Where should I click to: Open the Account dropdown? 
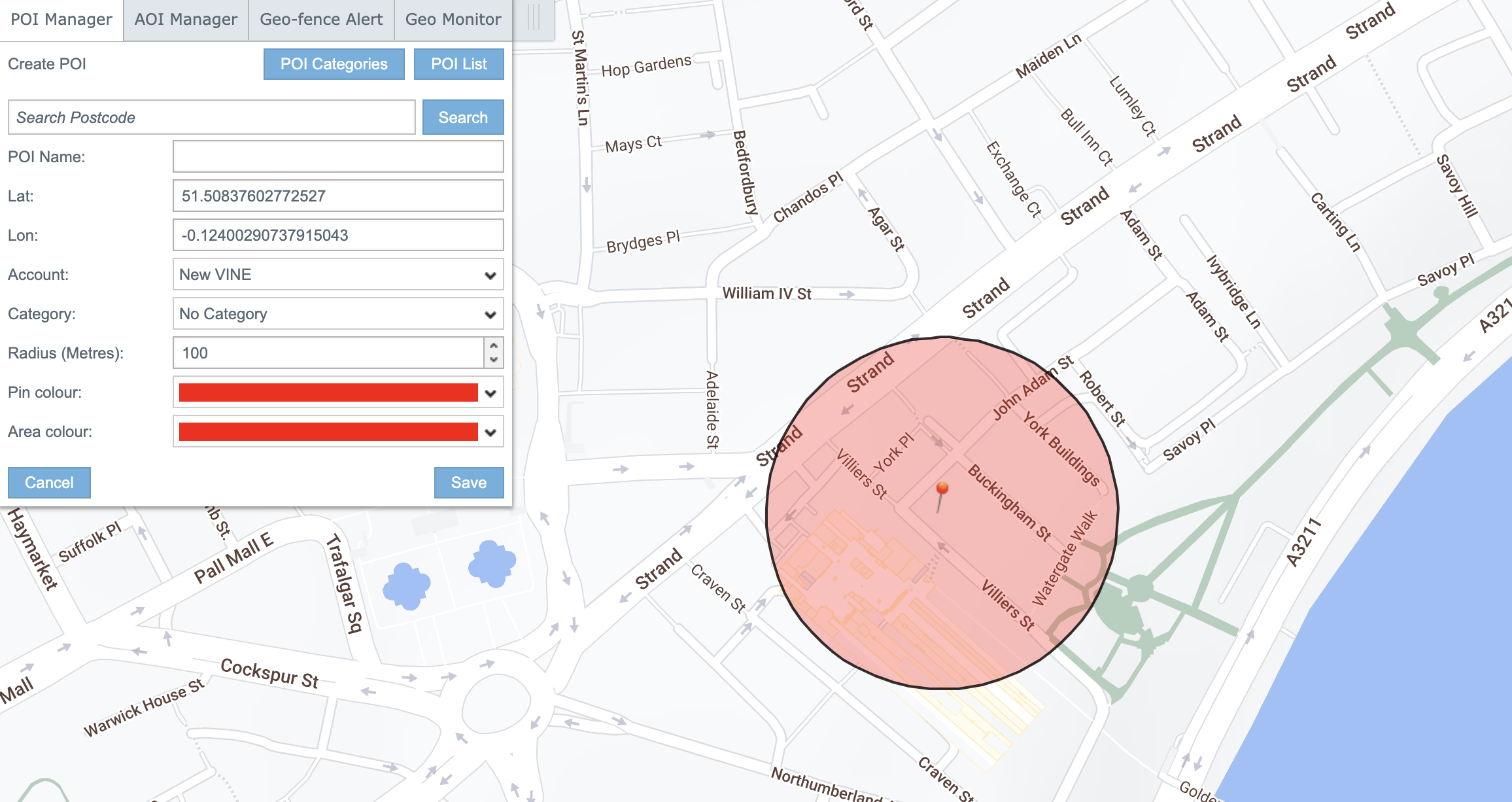[337, 275]
